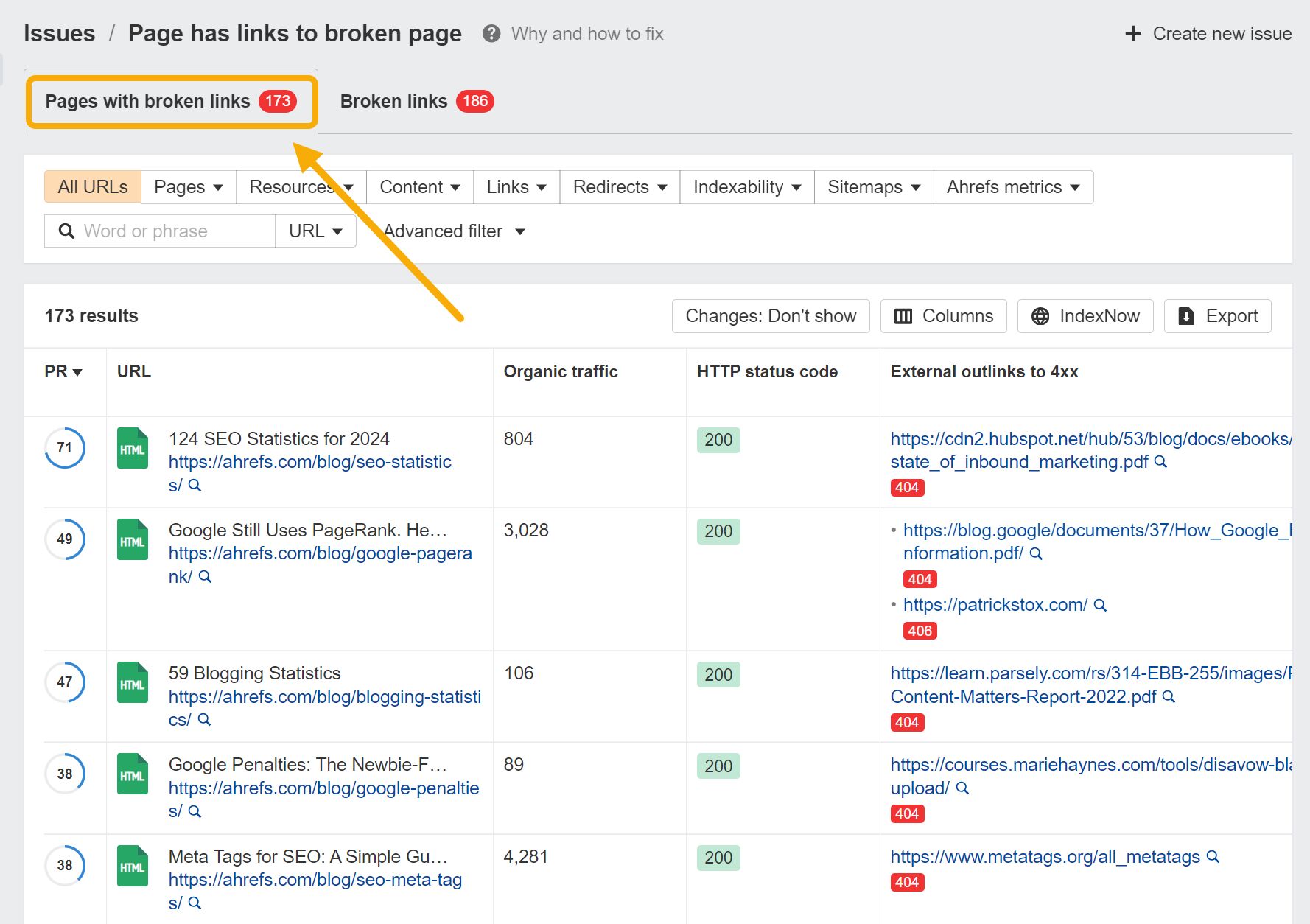Open the Redirects filter dropdown
The height and width of the screenshot is (924, 1310).
click(x=618, y=186)
